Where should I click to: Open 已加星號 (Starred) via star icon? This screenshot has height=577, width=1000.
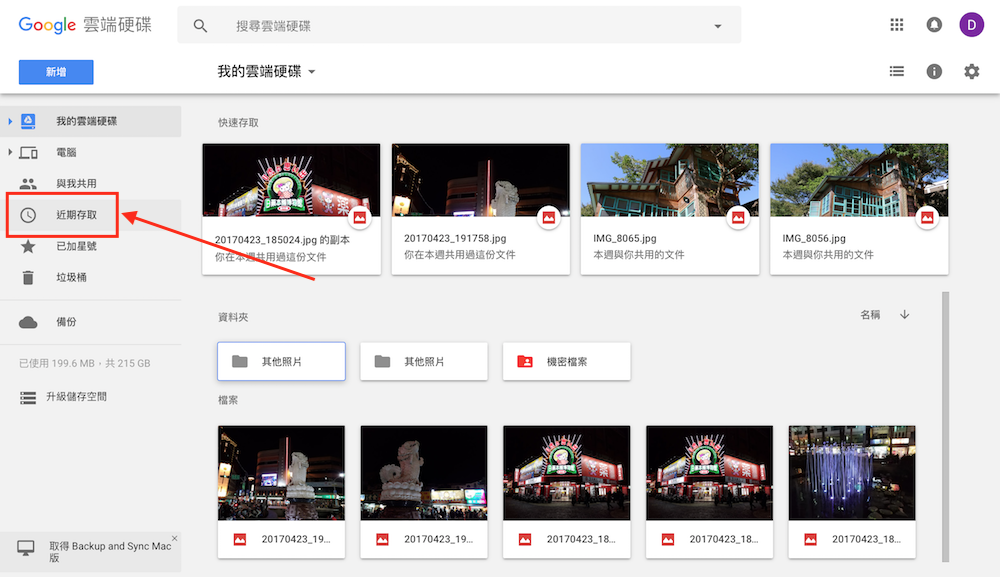(x=27, y=246)
